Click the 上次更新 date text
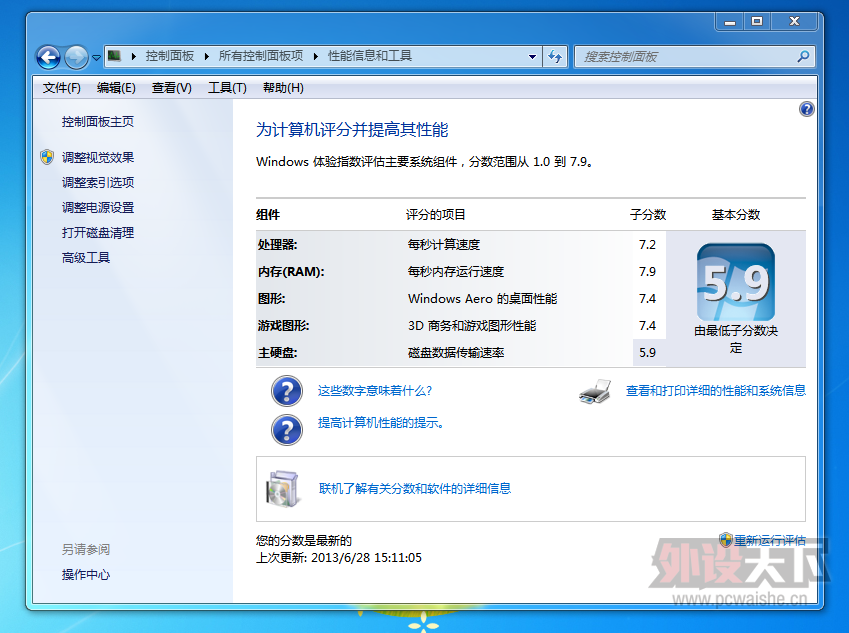This screenshot has width=849, height=633. coord(338,558)
